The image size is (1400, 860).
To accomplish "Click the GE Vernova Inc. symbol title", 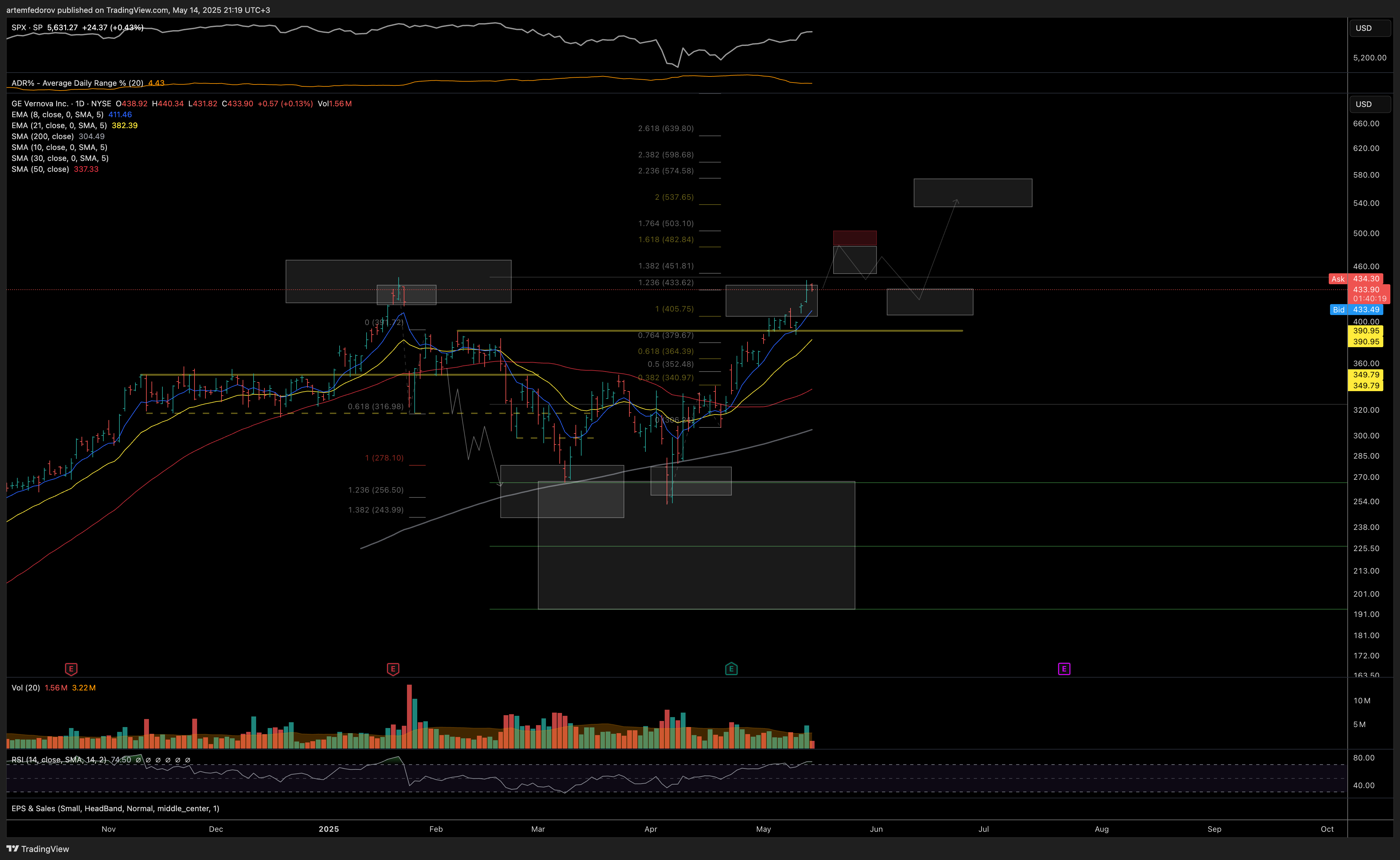I will pos(40,103).
